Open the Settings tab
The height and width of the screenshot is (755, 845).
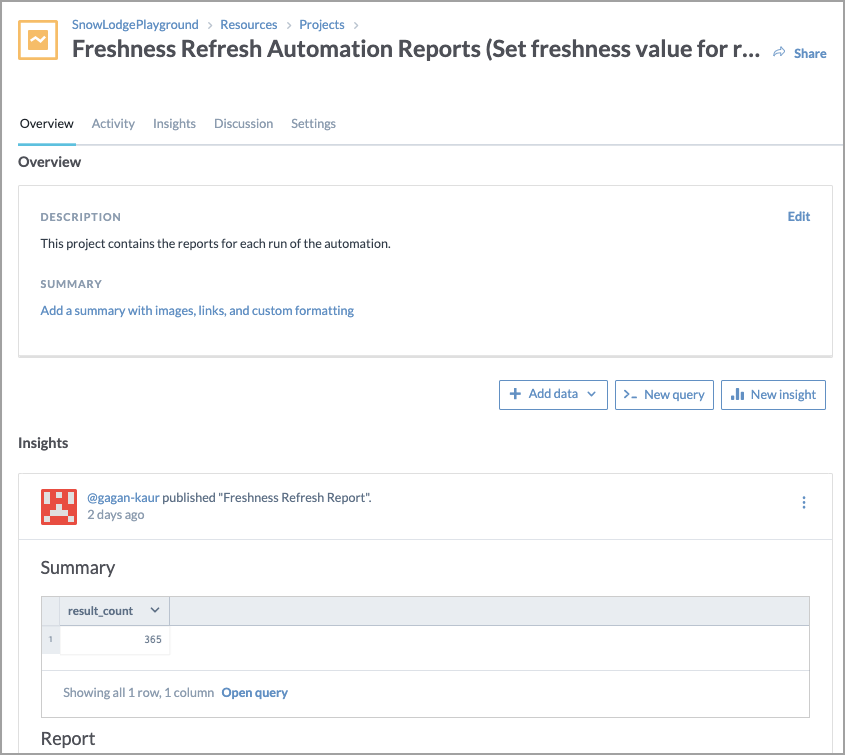coord(312,123)
